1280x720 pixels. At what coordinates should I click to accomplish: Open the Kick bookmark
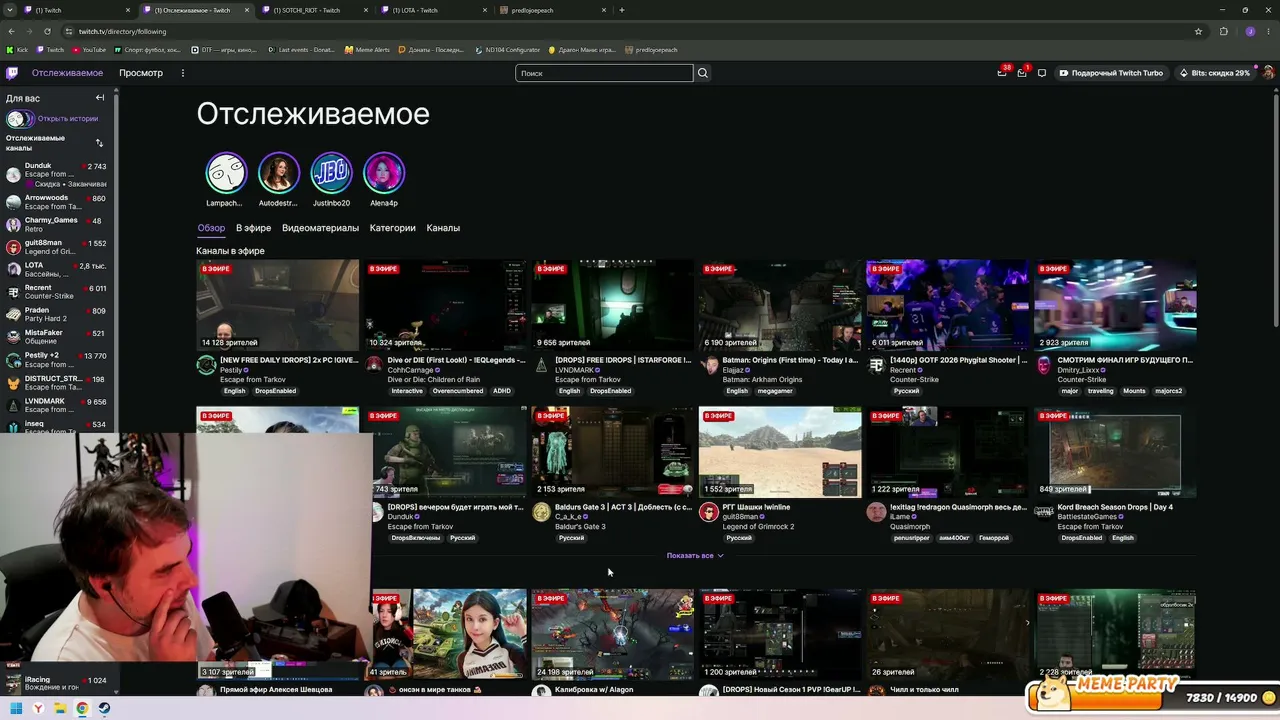[x=18, y=50]
